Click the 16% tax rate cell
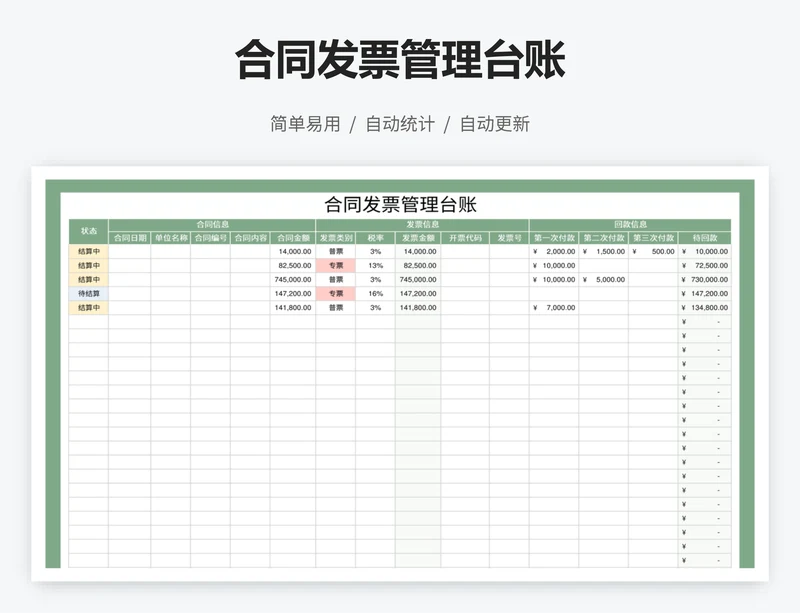The height and width of the screenshot is (613, 800). pyautogui.click(x=376, y=293)
